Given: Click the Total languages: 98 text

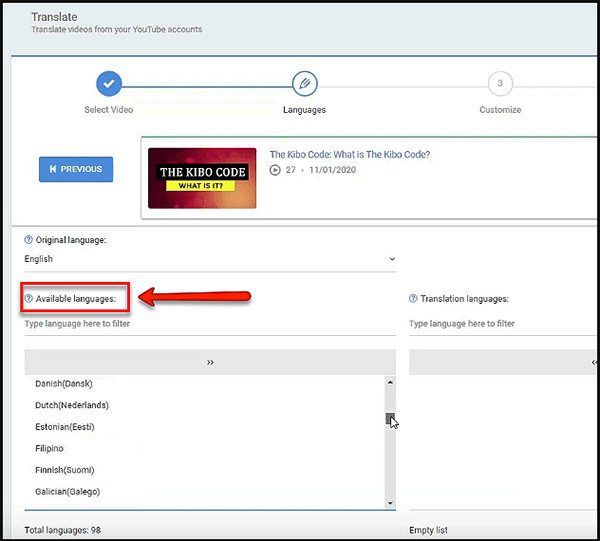Looking at the screenshot, I should 63,530.
